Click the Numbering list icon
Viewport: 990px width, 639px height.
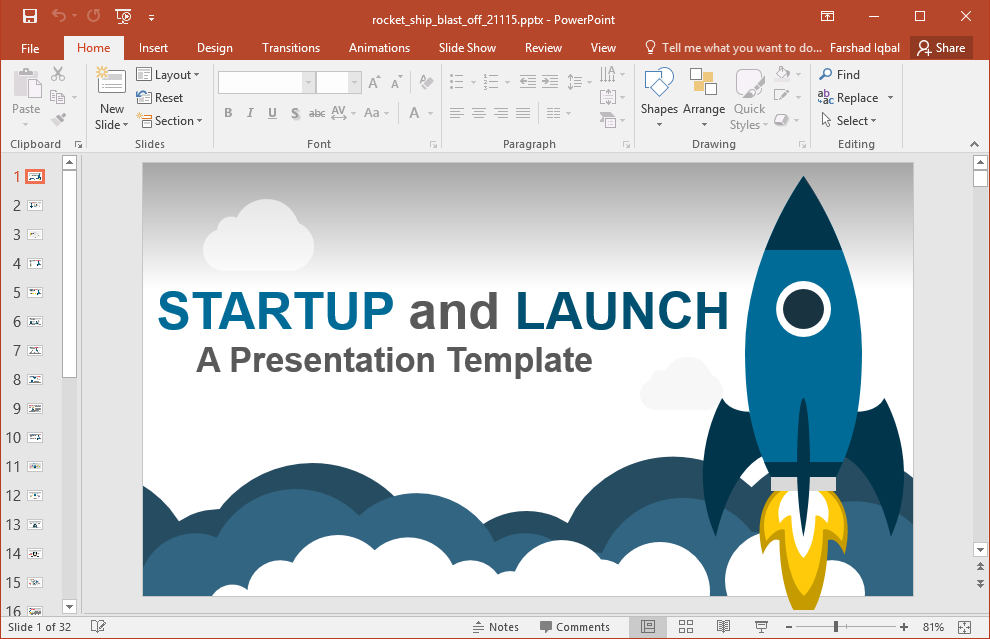(491, 81)
